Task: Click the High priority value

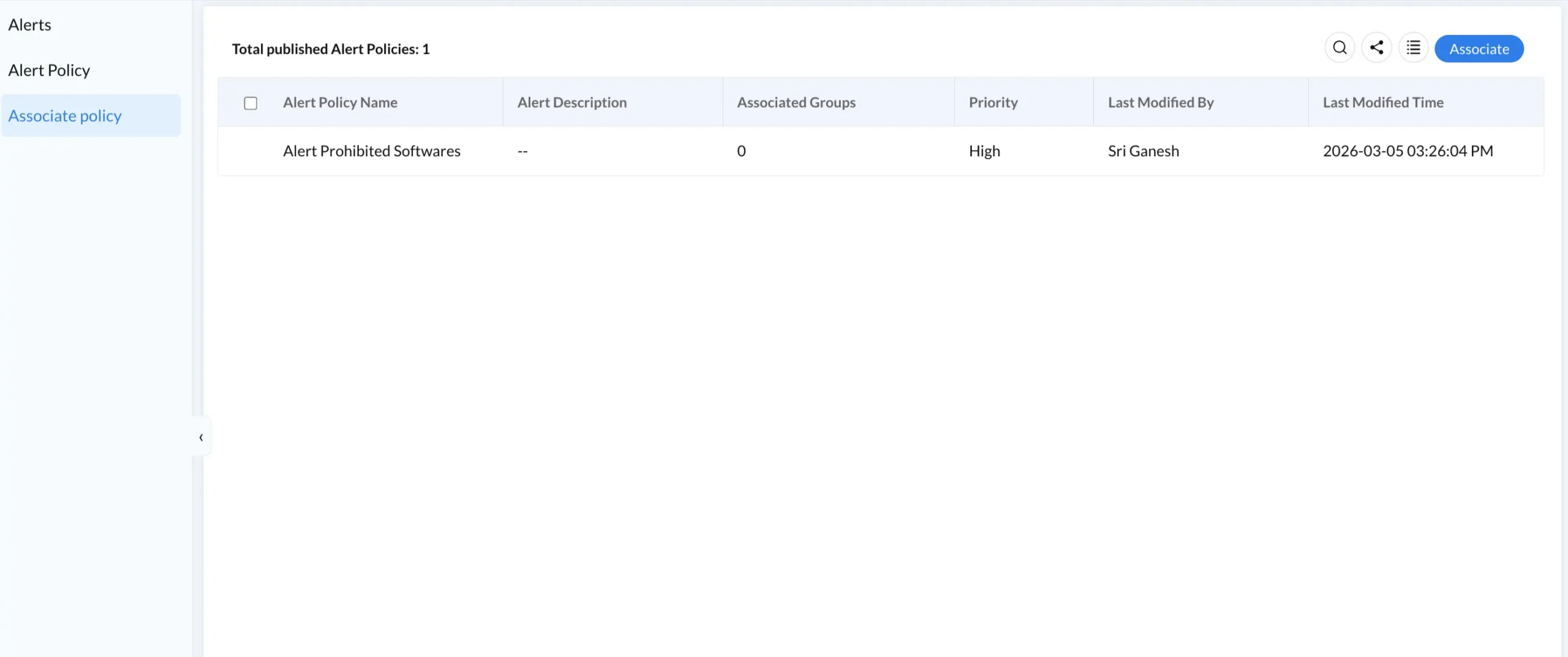Action: click(984, 151)
